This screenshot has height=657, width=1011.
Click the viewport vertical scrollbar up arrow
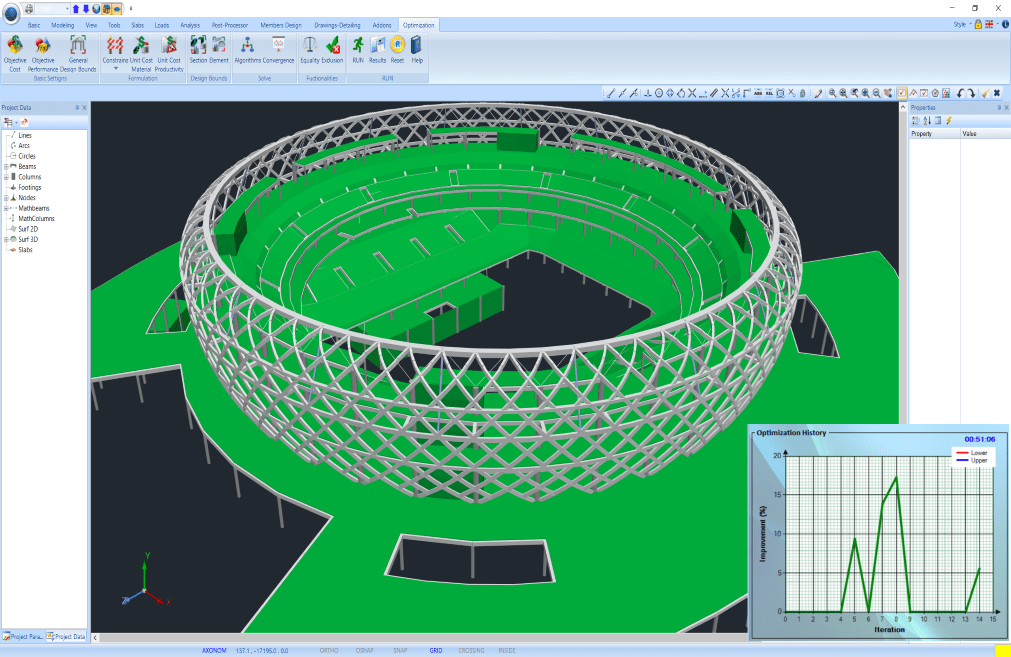click(903, 107)
